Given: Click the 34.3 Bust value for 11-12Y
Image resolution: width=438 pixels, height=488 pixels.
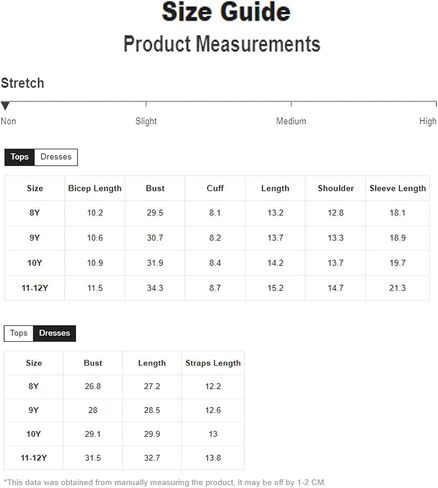Looking at the screenshot, I should tap(155, 288).
